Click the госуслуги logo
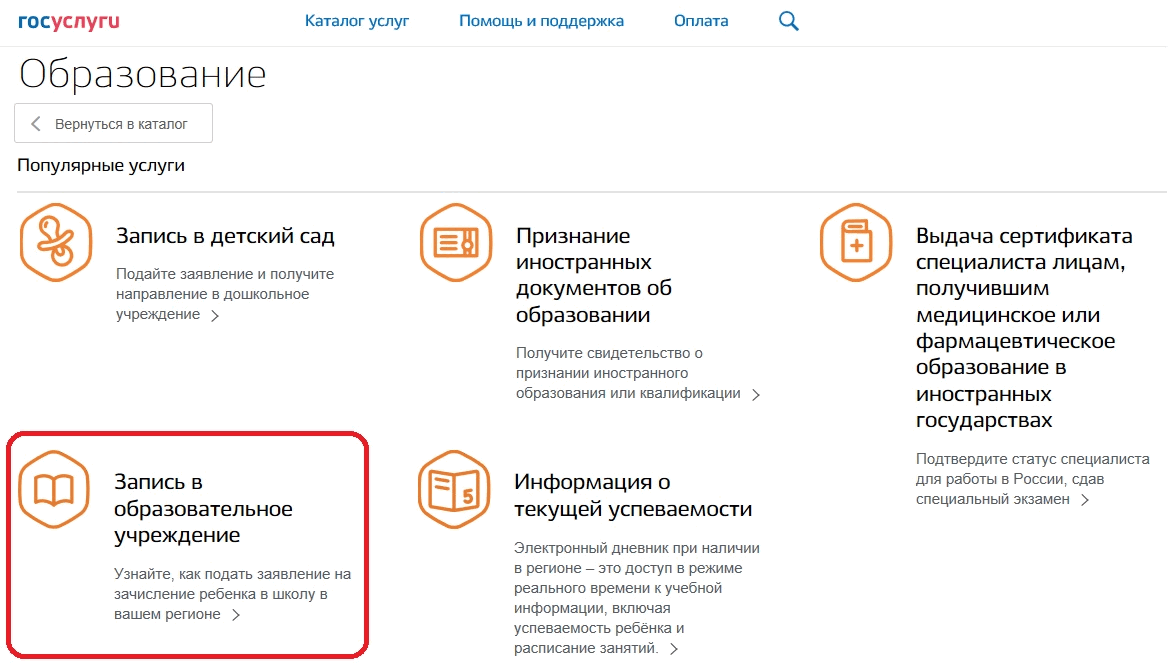 tap(68, 22)
